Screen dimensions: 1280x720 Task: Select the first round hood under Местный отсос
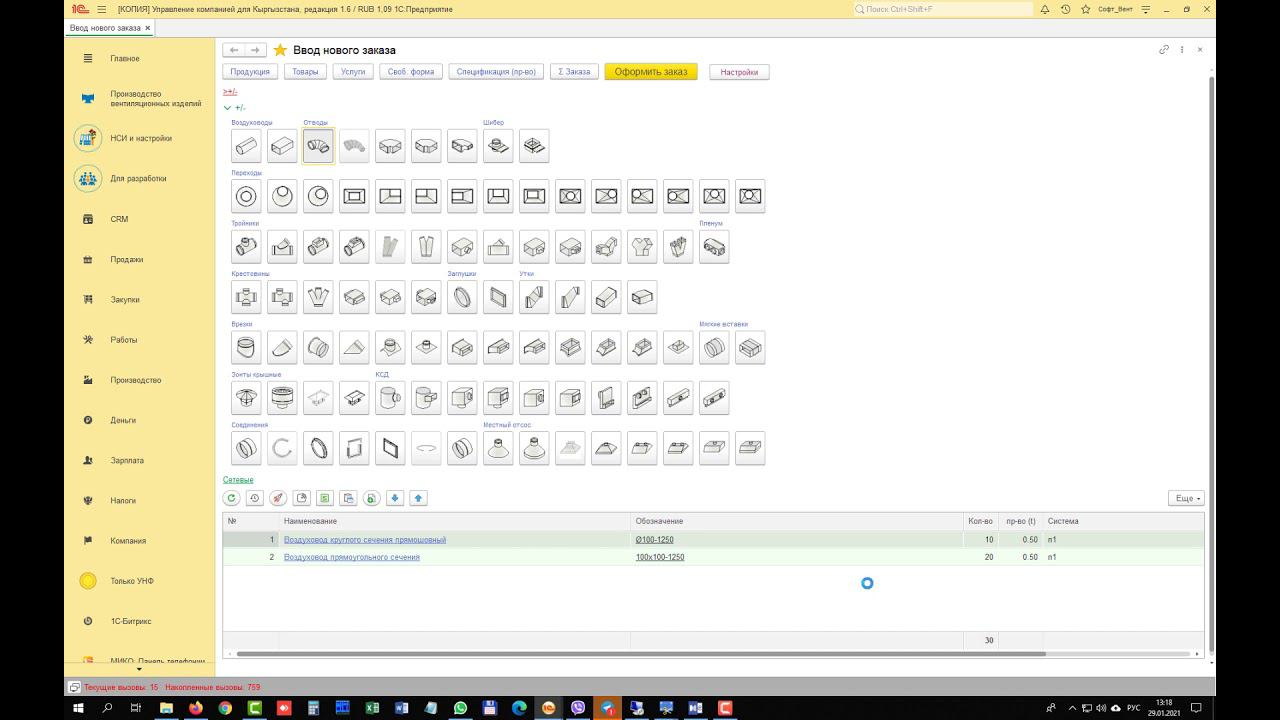pos(498,448)
